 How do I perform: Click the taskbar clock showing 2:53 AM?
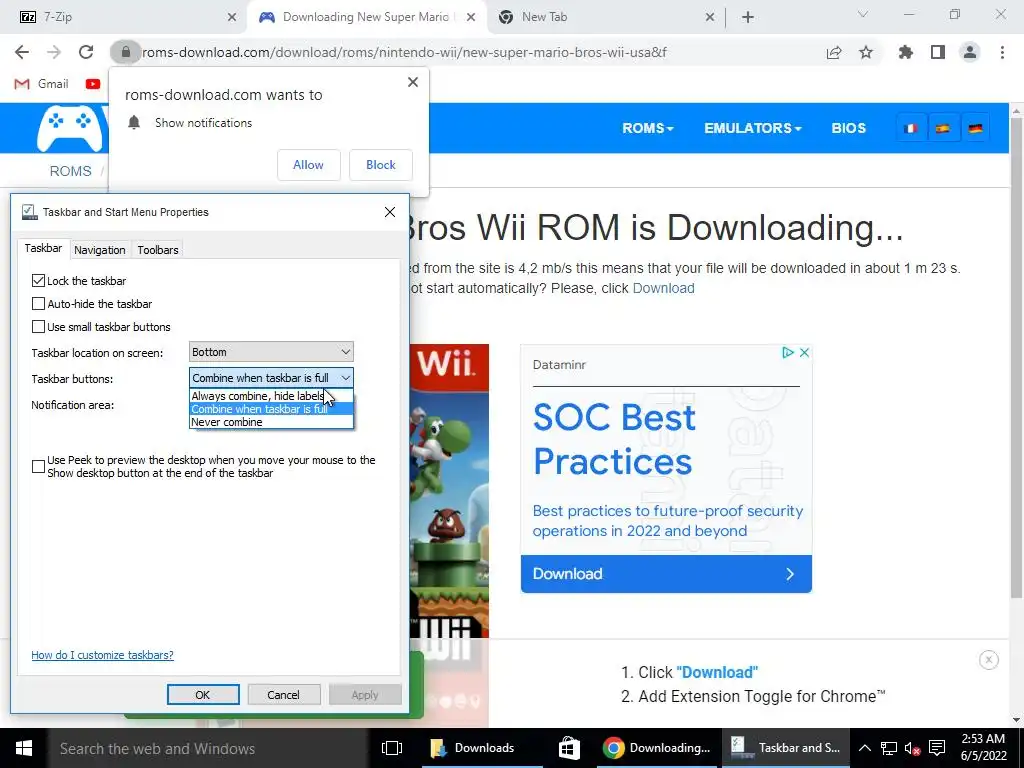pyautogui.click(x=983, y=748)
